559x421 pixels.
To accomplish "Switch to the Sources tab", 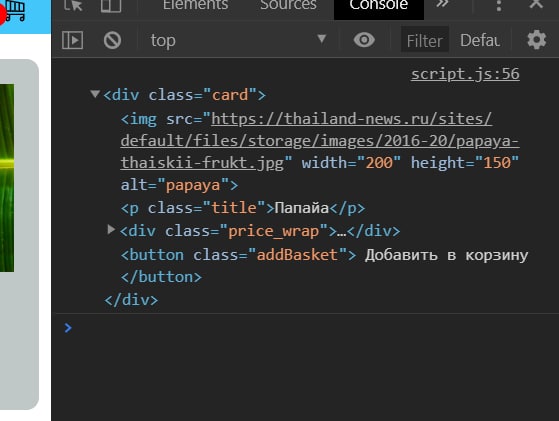I will (x=288, y=5).
